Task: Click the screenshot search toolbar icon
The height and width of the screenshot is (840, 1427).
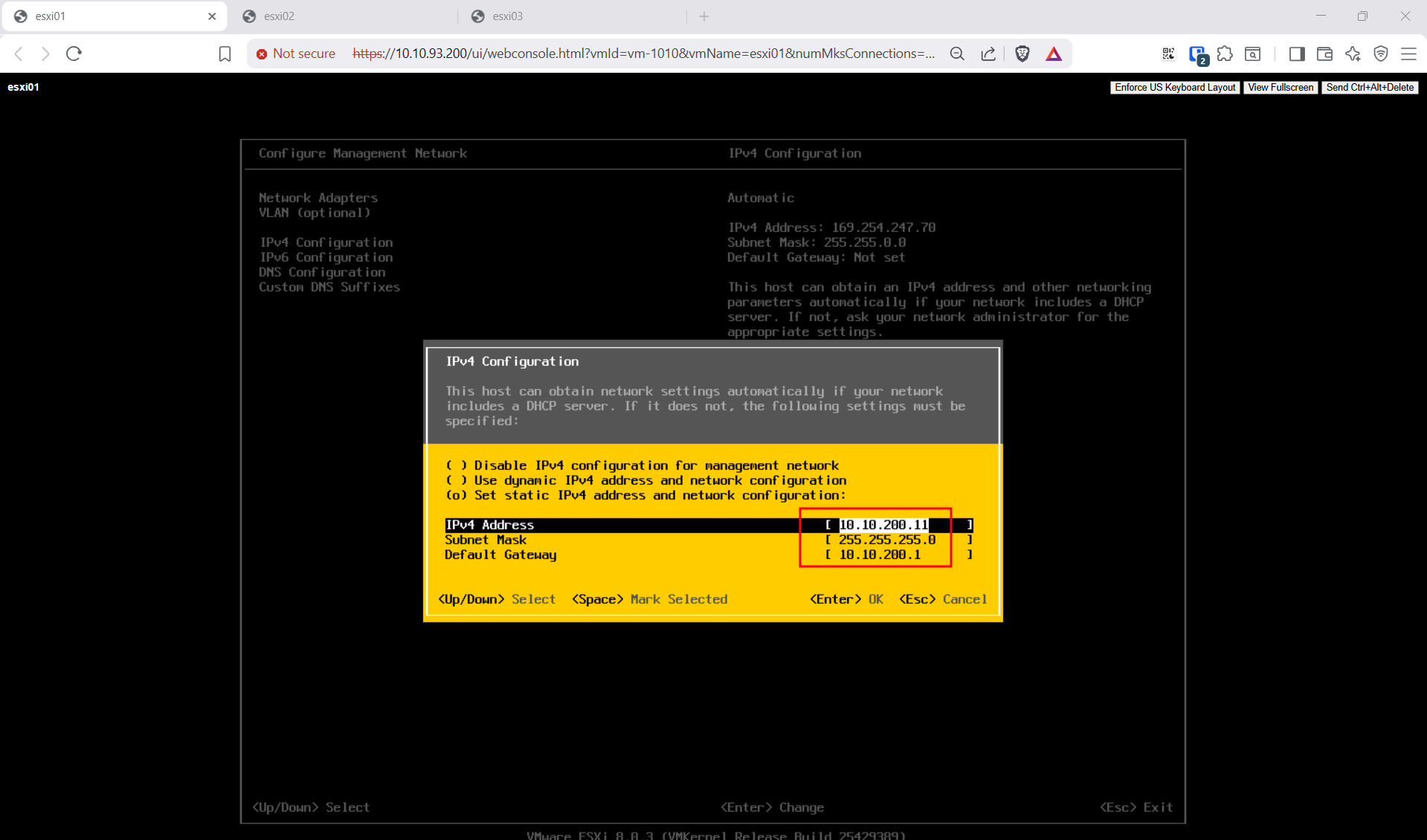Action: [x=1253, y=54]
